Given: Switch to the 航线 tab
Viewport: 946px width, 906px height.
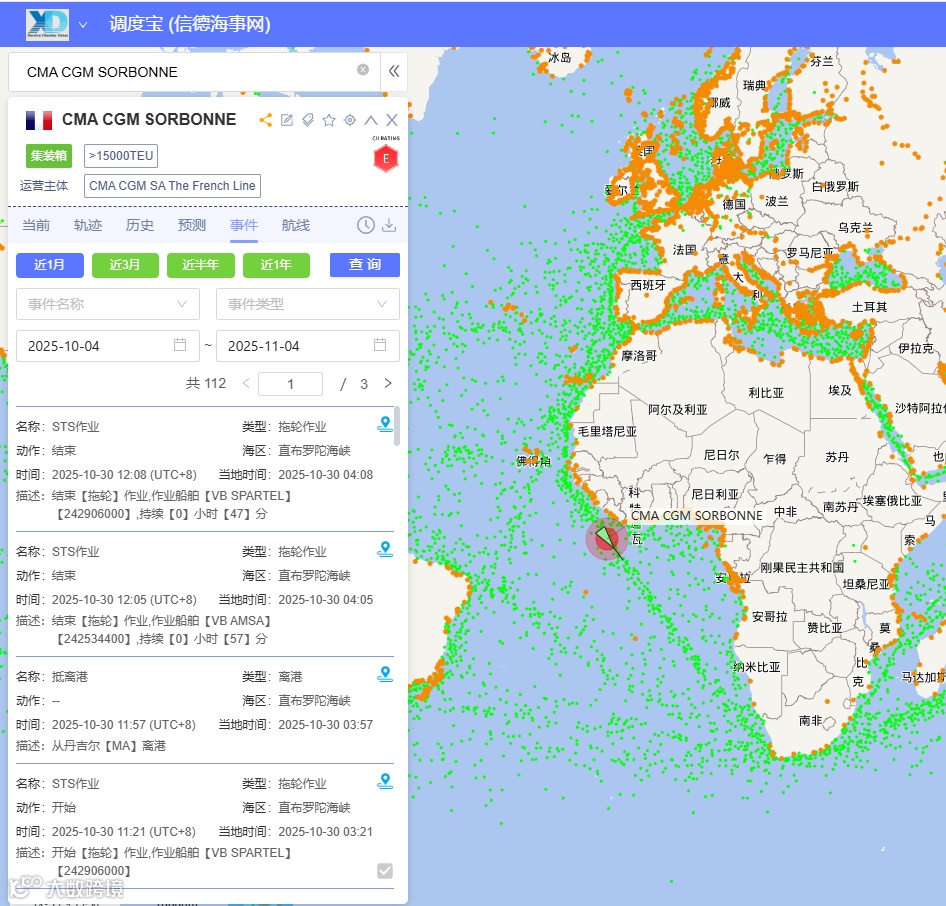Looking at the screenshot, I should coord(296,225).
